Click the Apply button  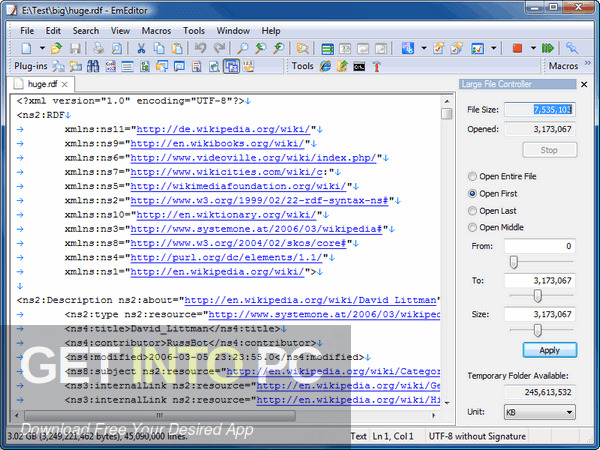point(549,350)
